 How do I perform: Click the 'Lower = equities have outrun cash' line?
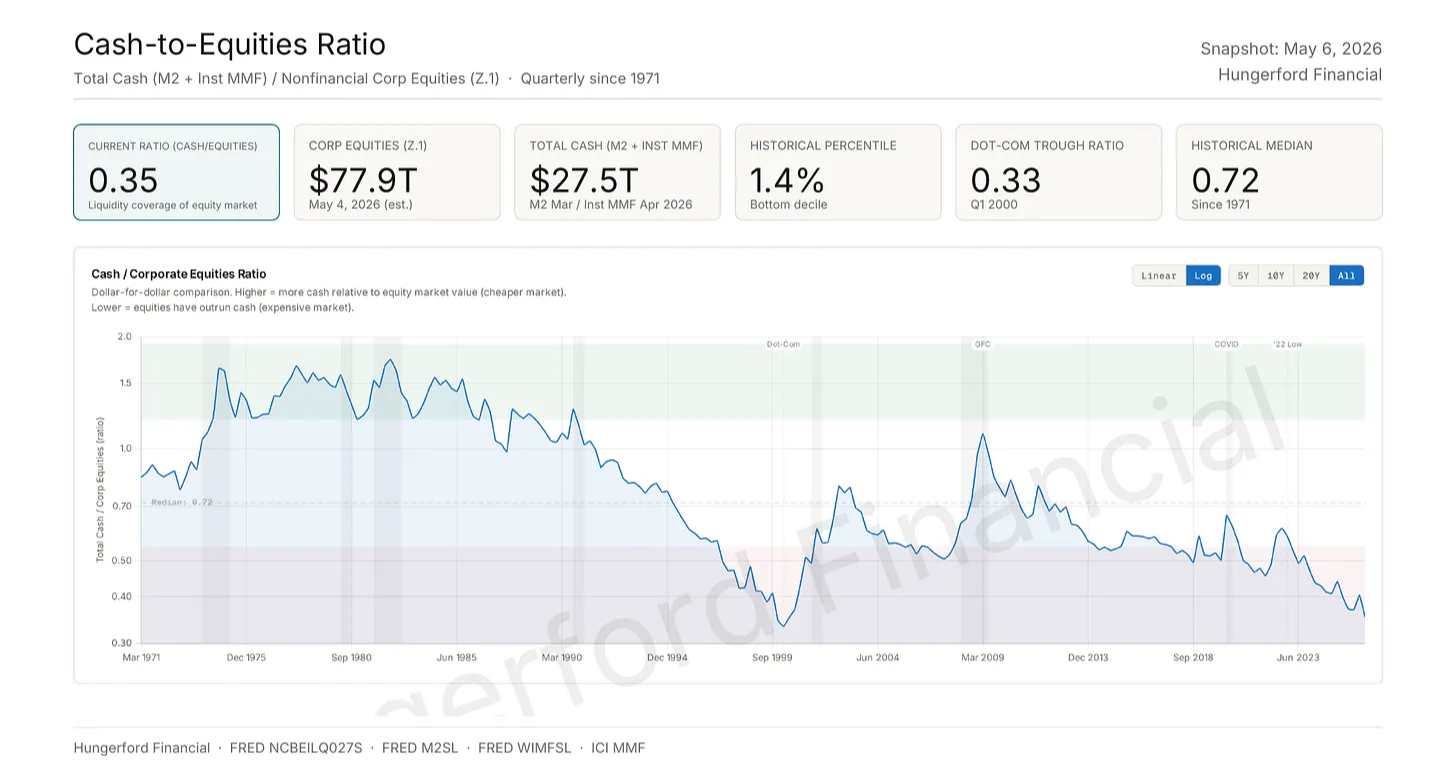(222, 307)
